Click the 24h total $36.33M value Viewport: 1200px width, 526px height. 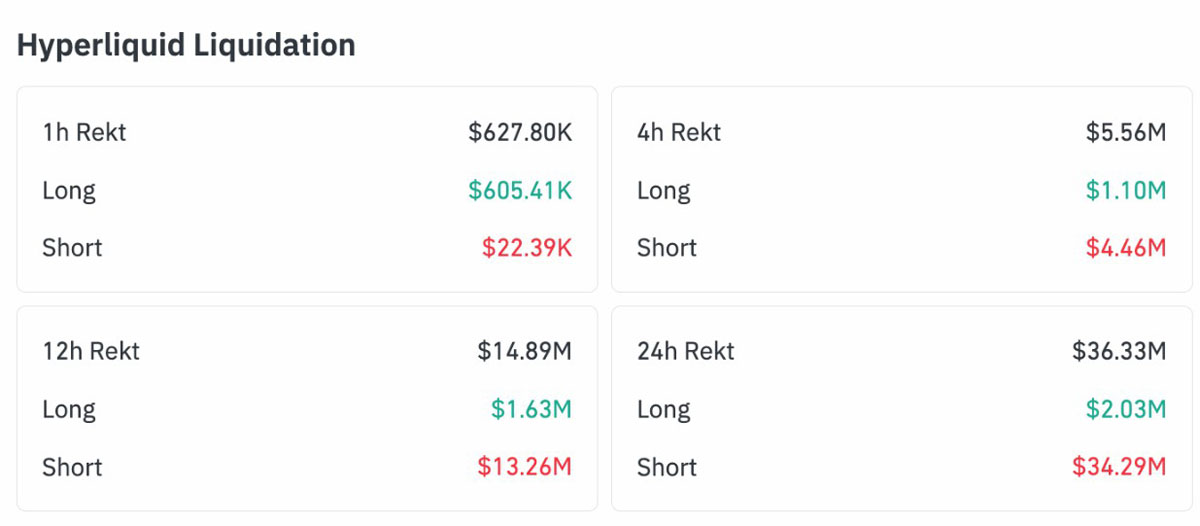point(1119,351)
